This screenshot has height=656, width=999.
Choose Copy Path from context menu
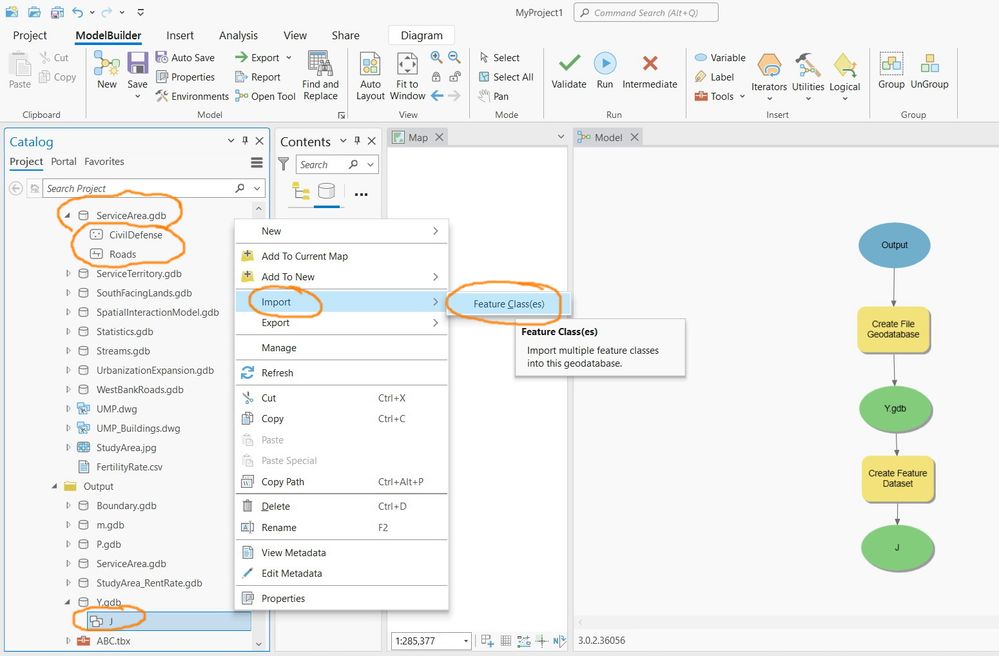341,481
